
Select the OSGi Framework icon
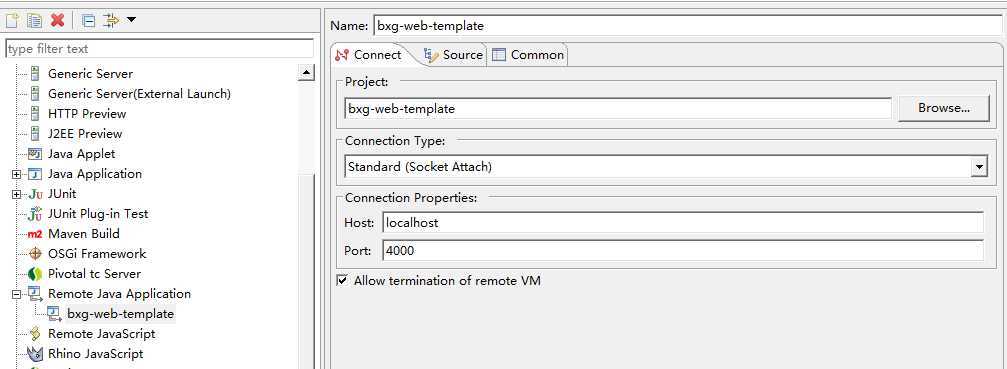click(35, 254)
